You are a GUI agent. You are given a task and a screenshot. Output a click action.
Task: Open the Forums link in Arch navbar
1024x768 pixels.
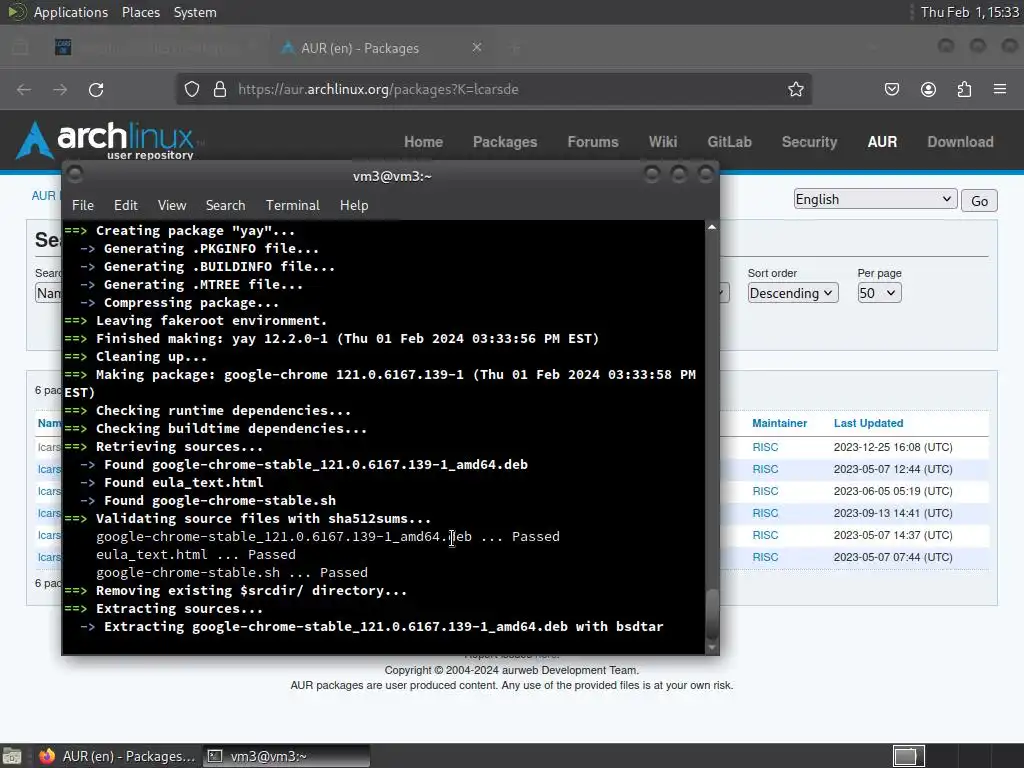(592, 142)
